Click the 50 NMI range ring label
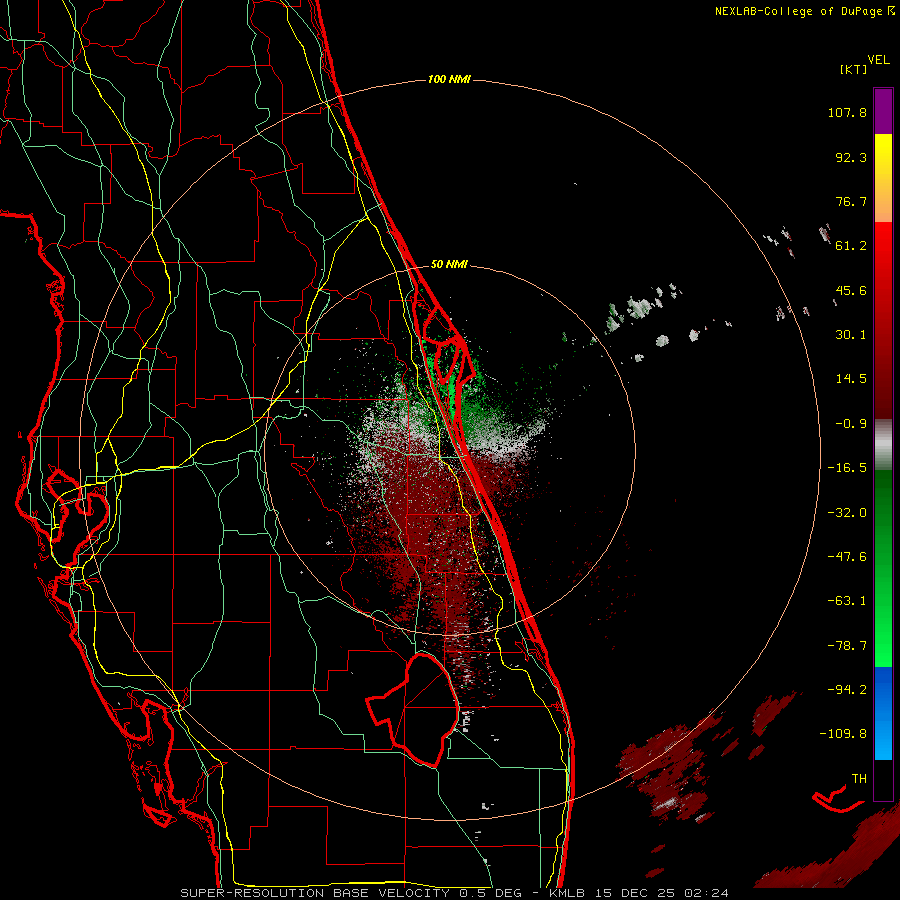 coord(449,264)
